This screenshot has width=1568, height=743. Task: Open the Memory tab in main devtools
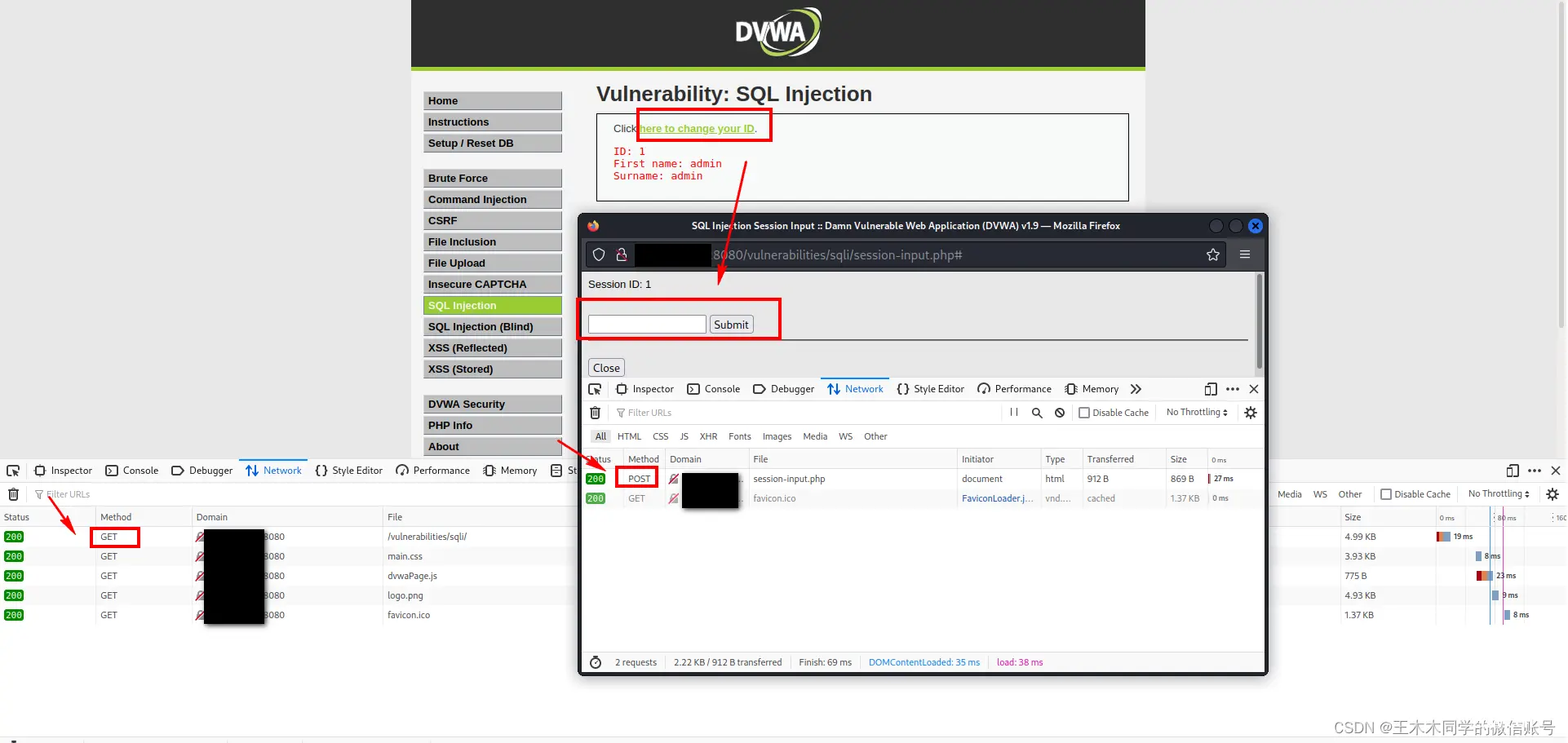(x=510, y=471)
